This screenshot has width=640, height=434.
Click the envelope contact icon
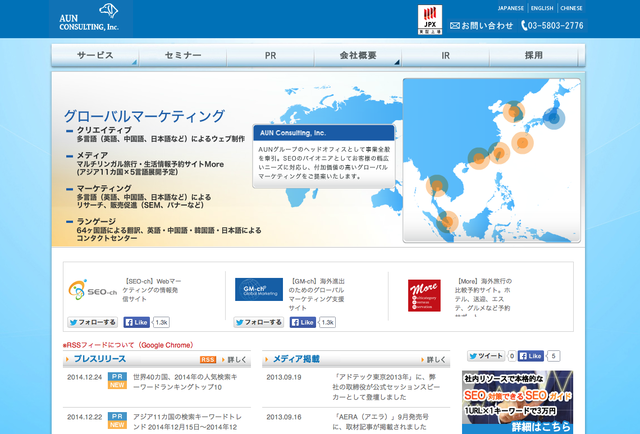pyautogui.click(x=454, y=26)
